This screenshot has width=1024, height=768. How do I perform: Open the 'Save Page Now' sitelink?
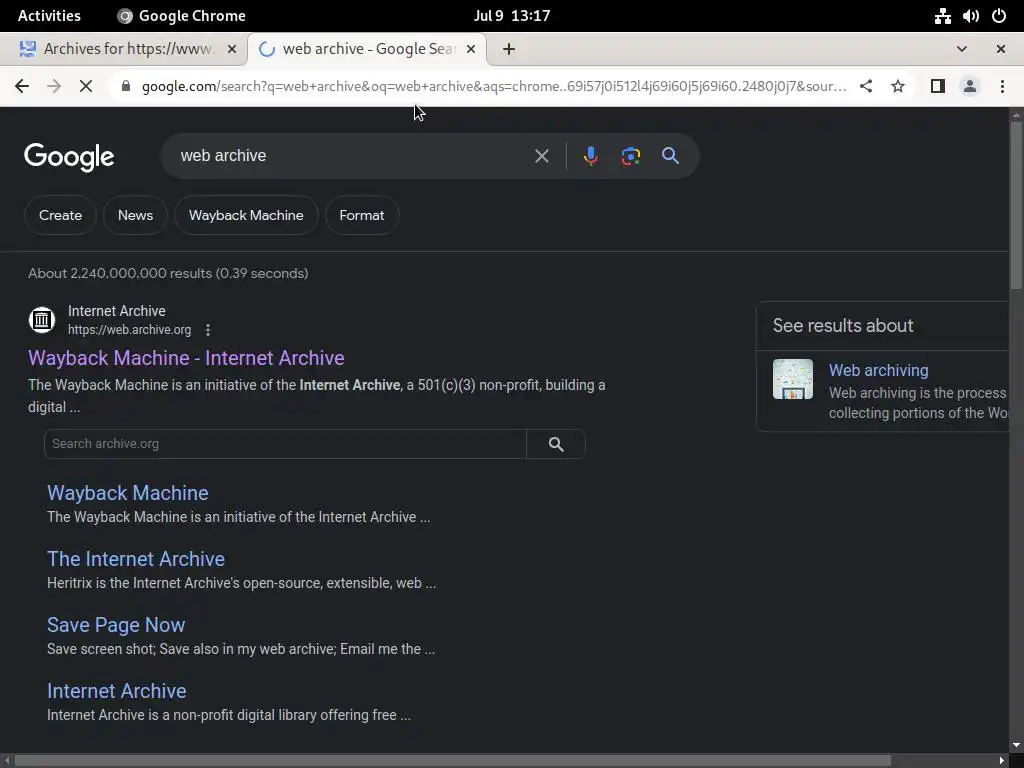tap(116, 625)
